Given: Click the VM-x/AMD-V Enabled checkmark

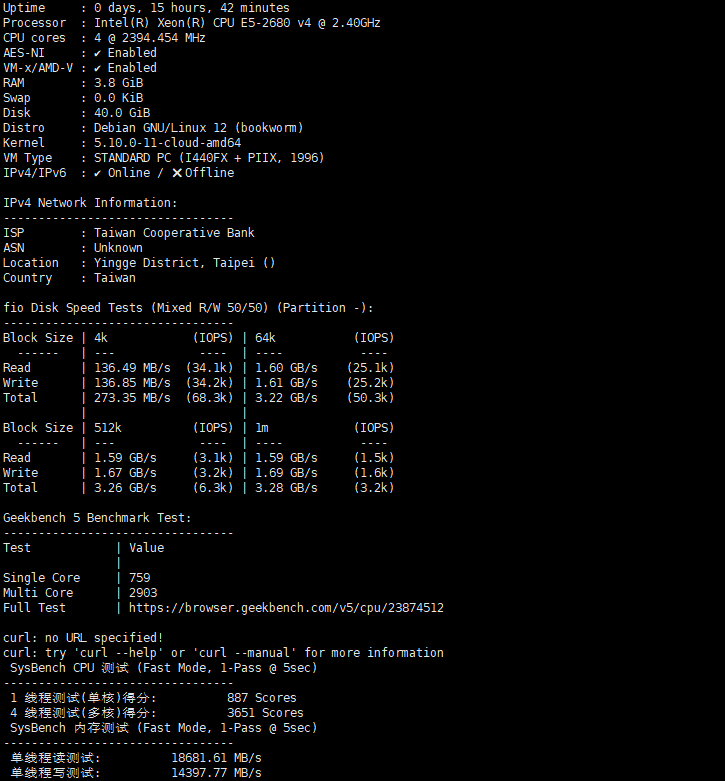Looking at the screenshot, I should [98, 68].
